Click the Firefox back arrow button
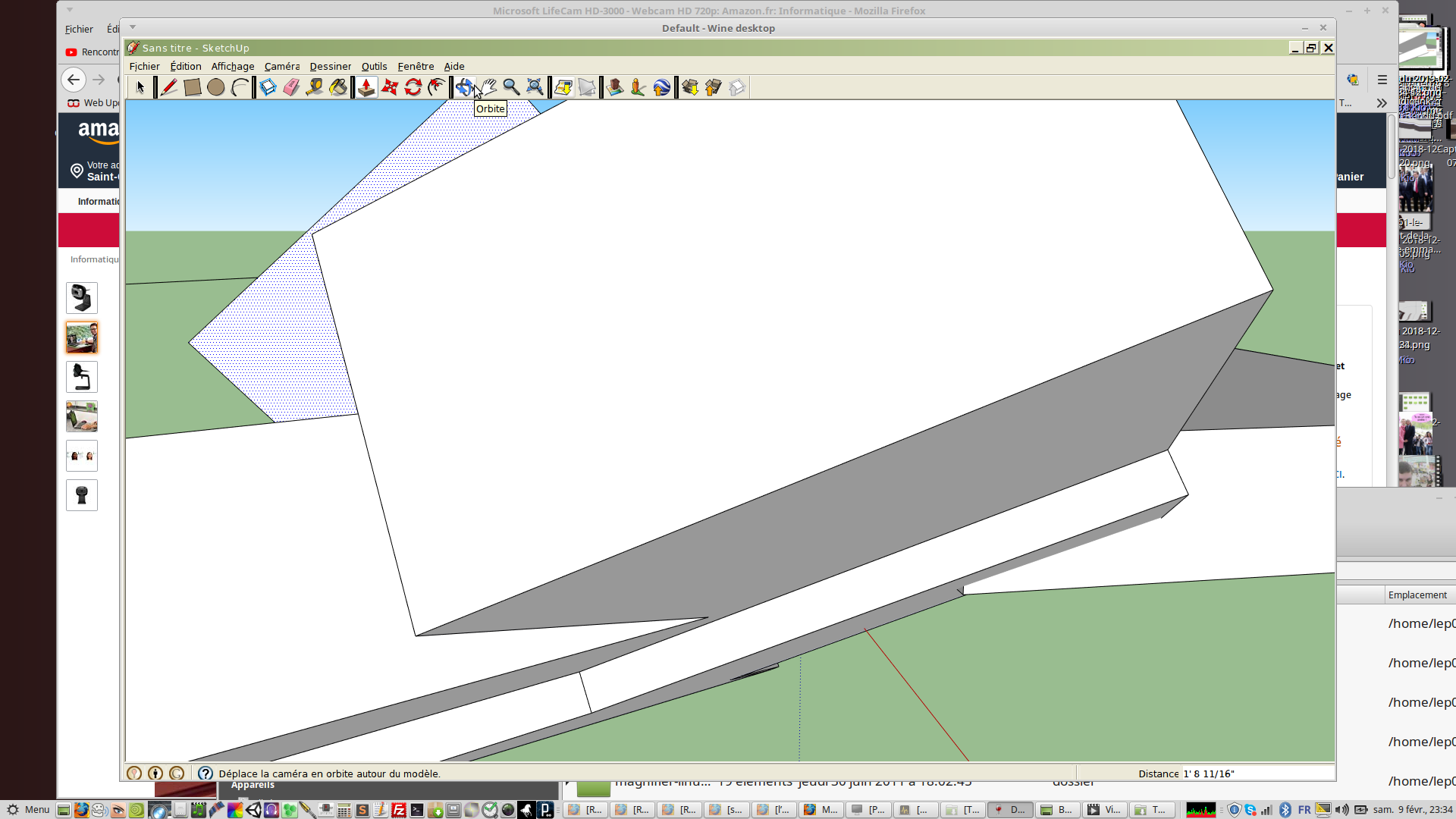 coord(74,80)
